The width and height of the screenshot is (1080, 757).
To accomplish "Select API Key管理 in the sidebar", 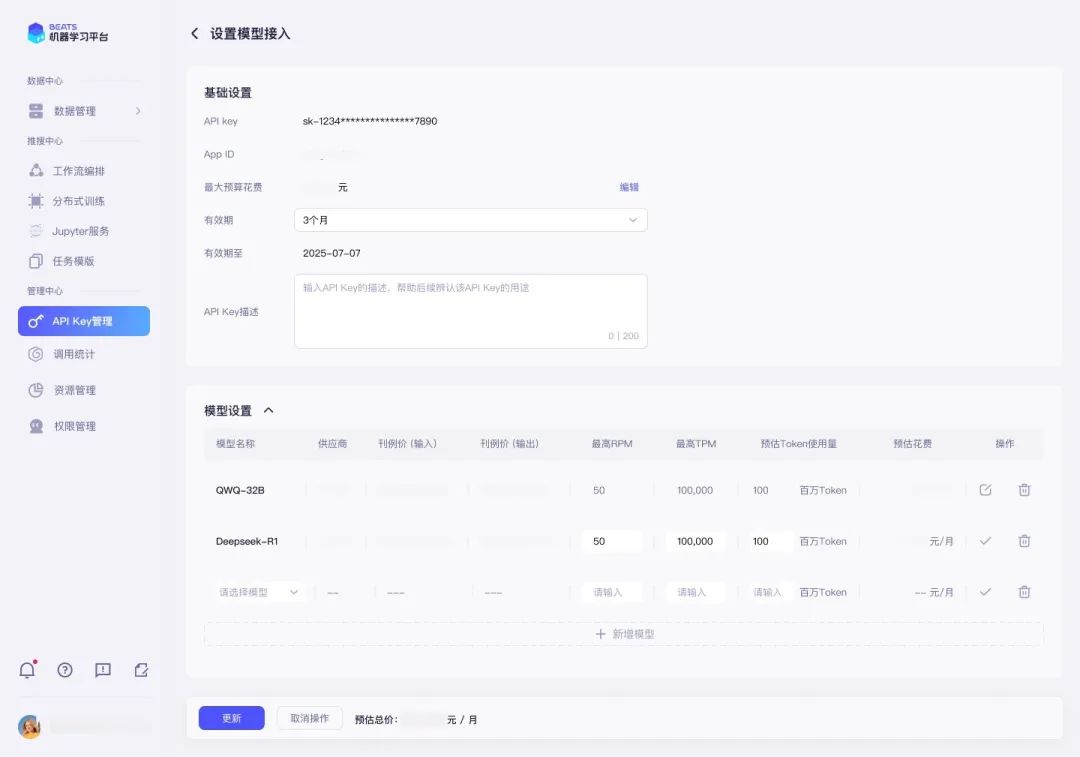I will click(x=85, y=320).
